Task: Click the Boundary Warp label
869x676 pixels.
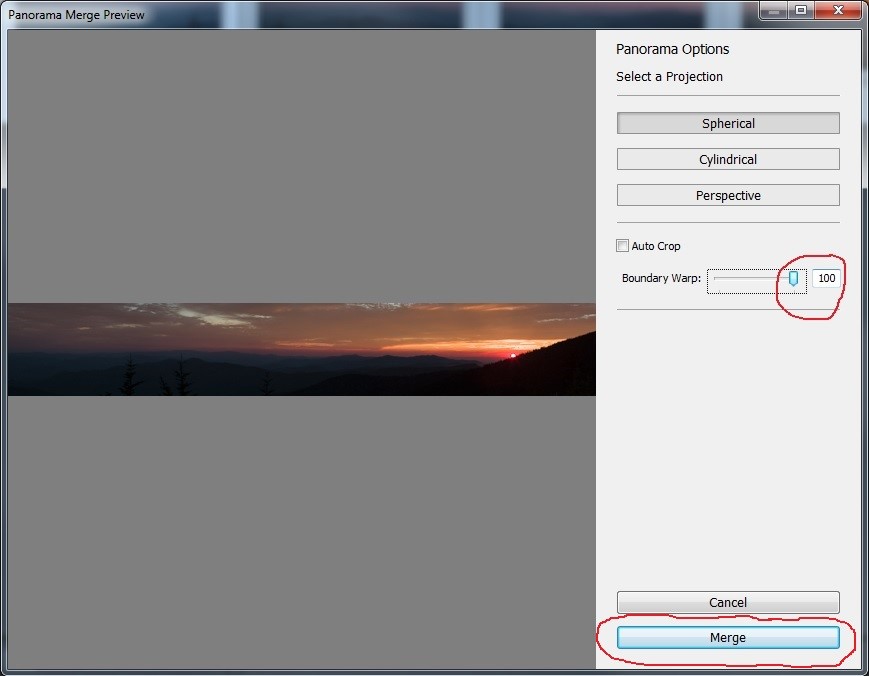Action: point(659,278)
